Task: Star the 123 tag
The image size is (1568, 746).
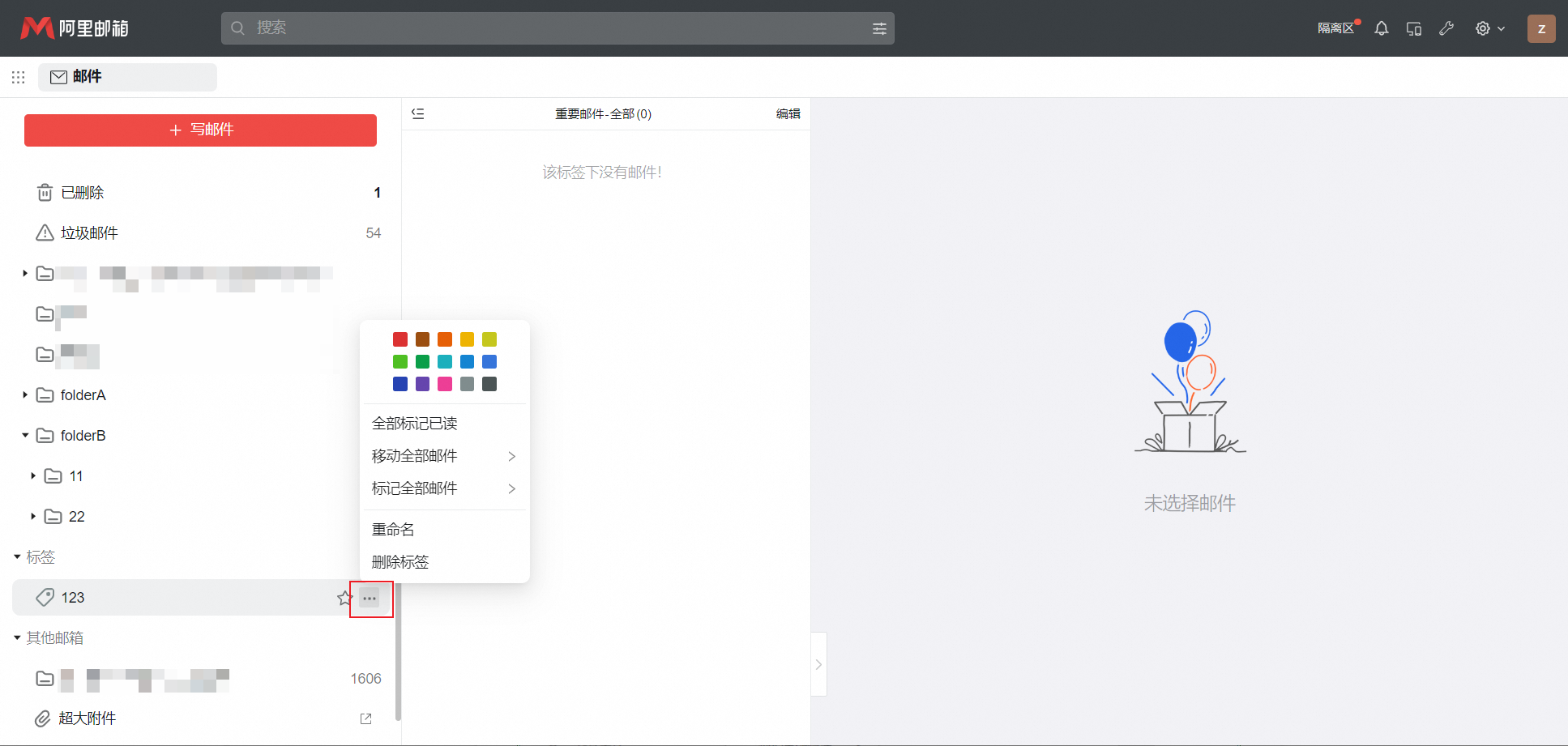Action: point(344,599)
